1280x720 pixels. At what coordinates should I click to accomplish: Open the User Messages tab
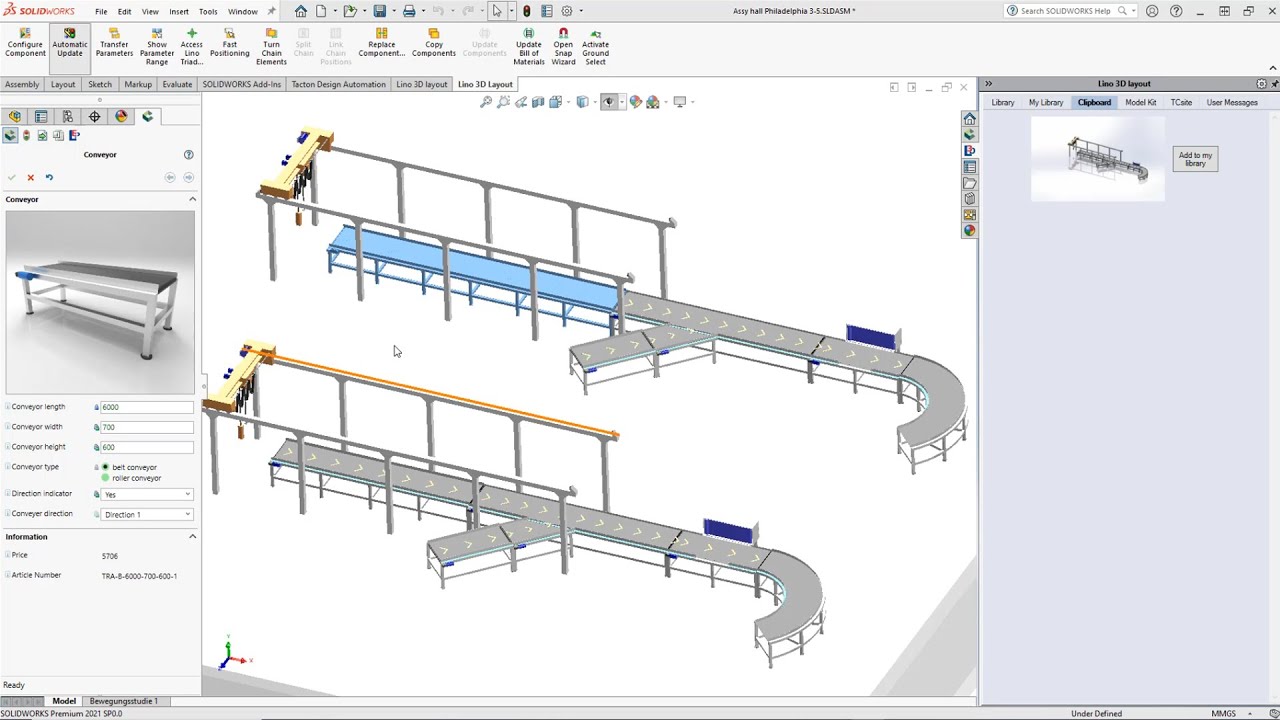[1232, 102]
